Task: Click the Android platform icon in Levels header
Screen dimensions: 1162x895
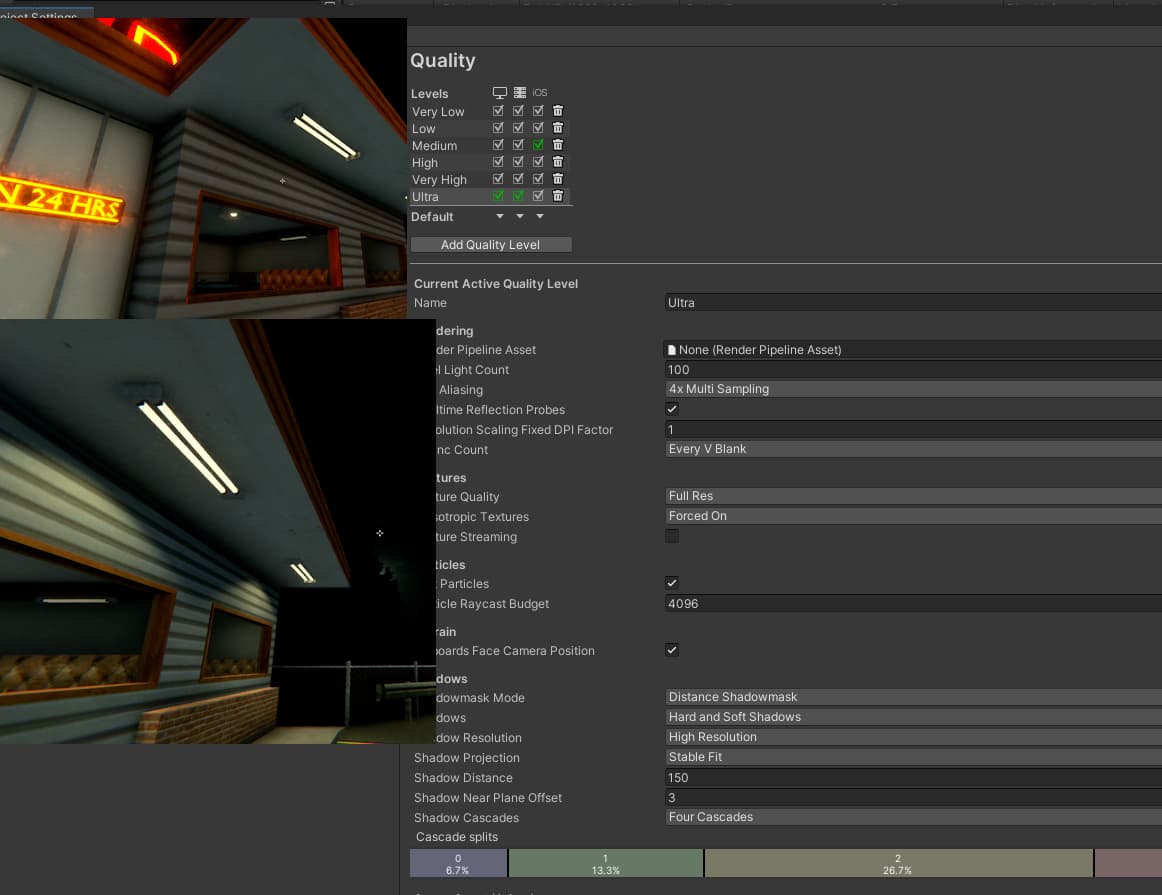Action: pyautogui.click(x=518, y=92)
